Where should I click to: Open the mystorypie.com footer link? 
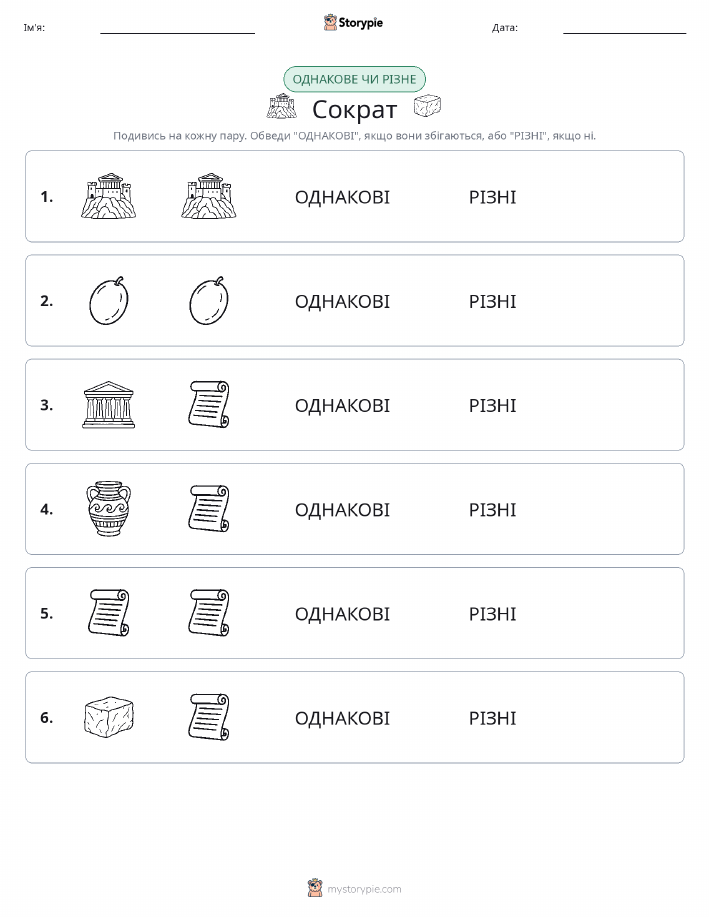pyautogui.click(x=354, y=888)
